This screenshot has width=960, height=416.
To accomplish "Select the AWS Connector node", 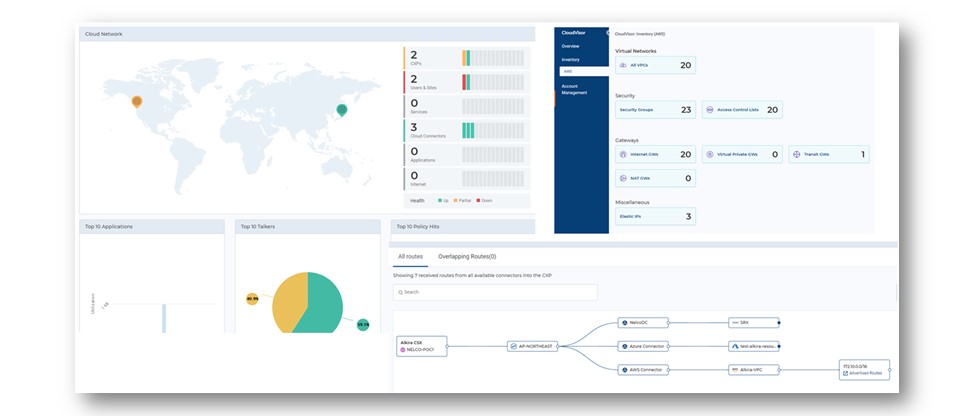I will [x=643, y=369].
